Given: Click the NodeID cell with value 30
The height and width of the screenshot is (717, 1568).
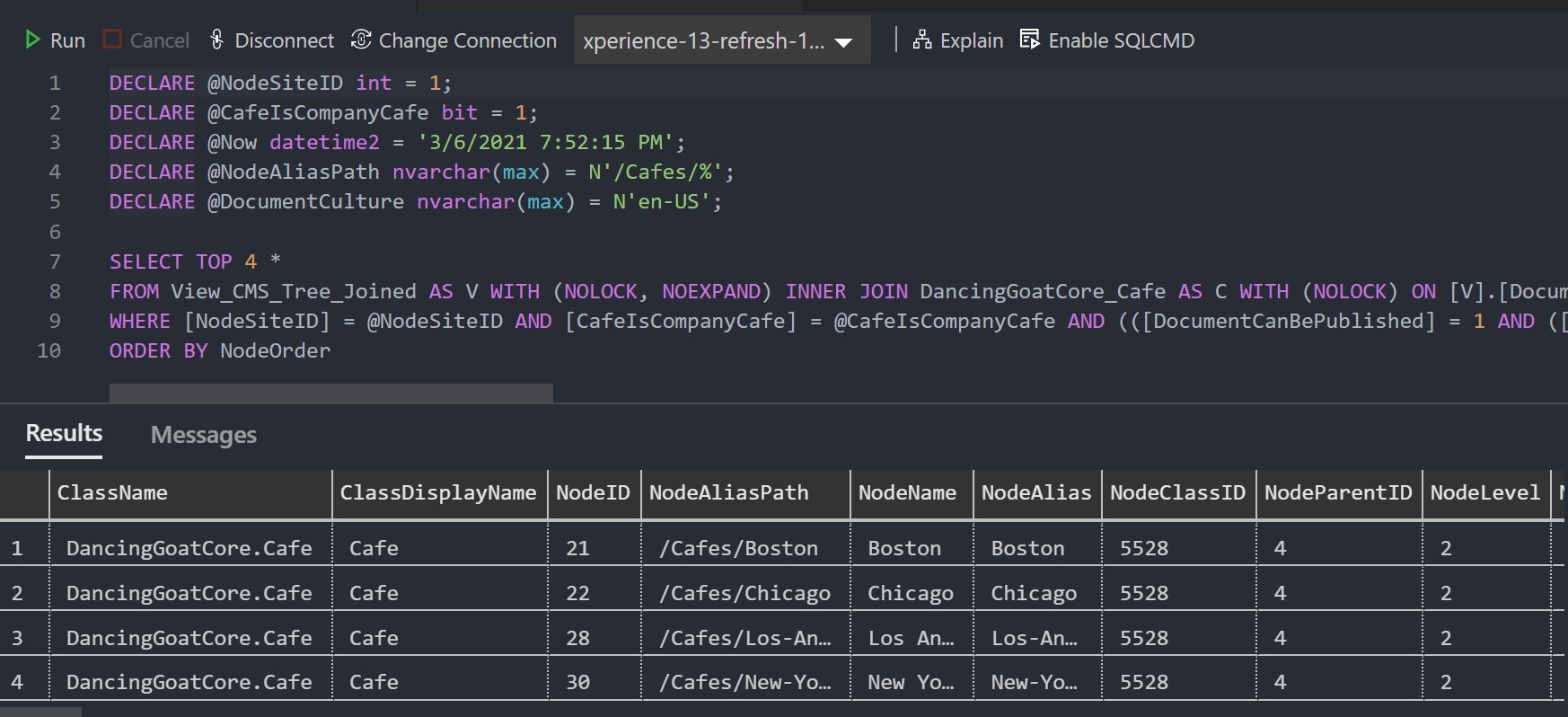Looking at the screenshot, I should (594, 682).
